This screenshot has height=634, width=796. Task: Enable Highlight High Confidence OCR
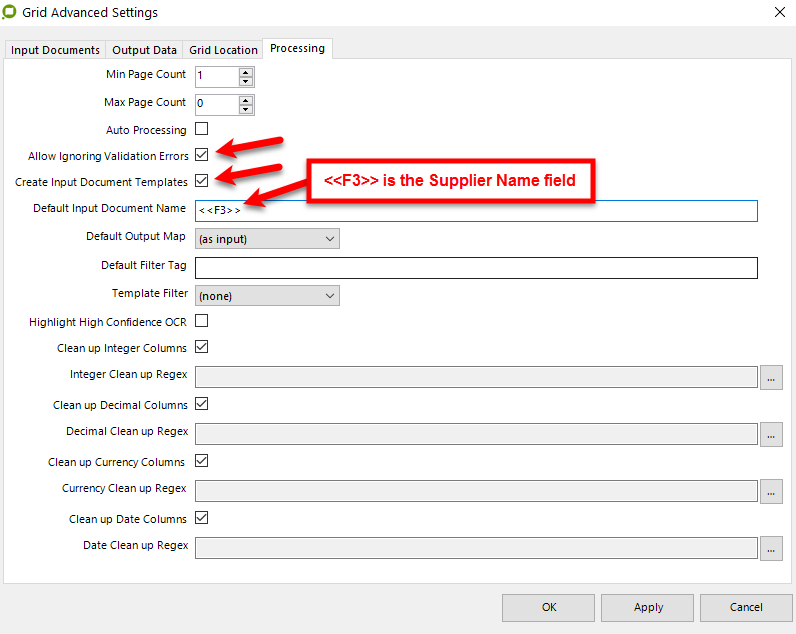click(202, 321)
